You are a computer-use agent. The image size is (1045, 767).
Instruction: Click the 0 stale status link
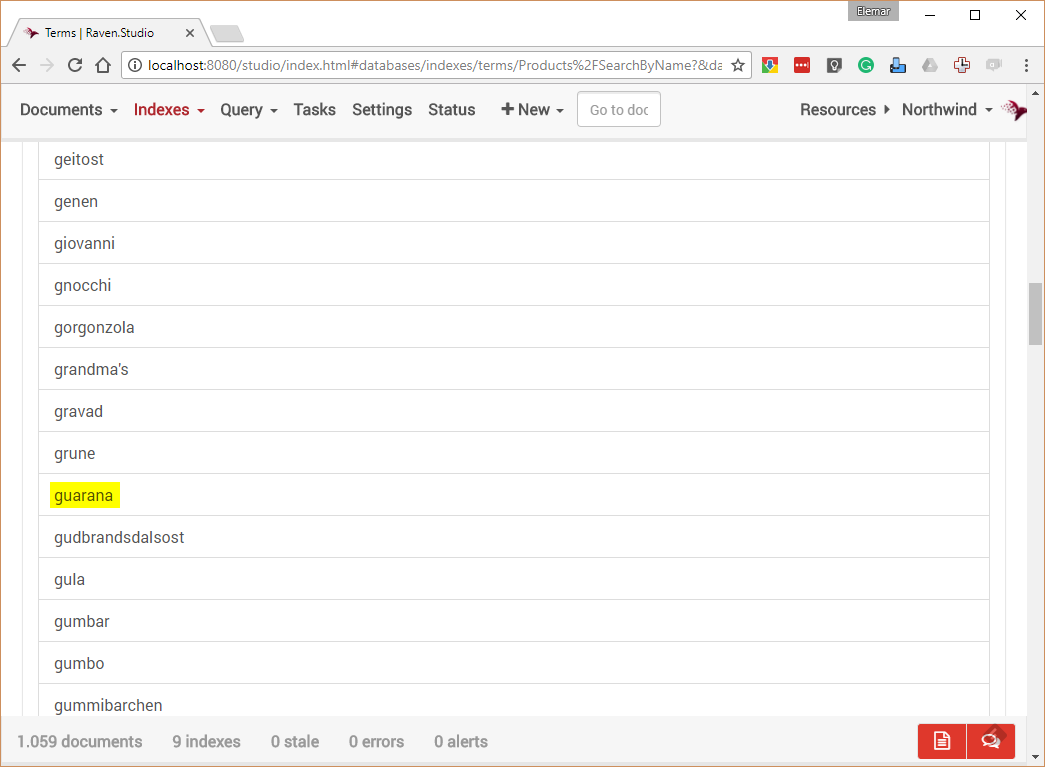point(295,742)
